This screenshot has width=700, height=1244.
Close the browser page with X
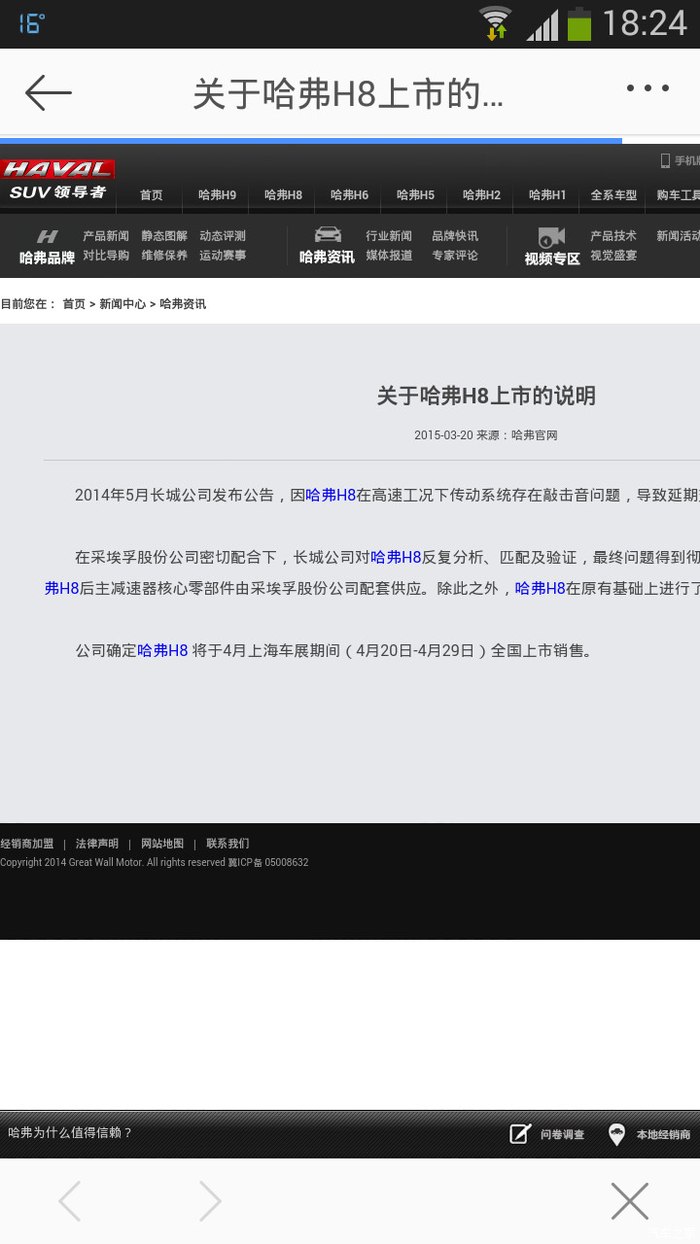[x=629, y=1201]
